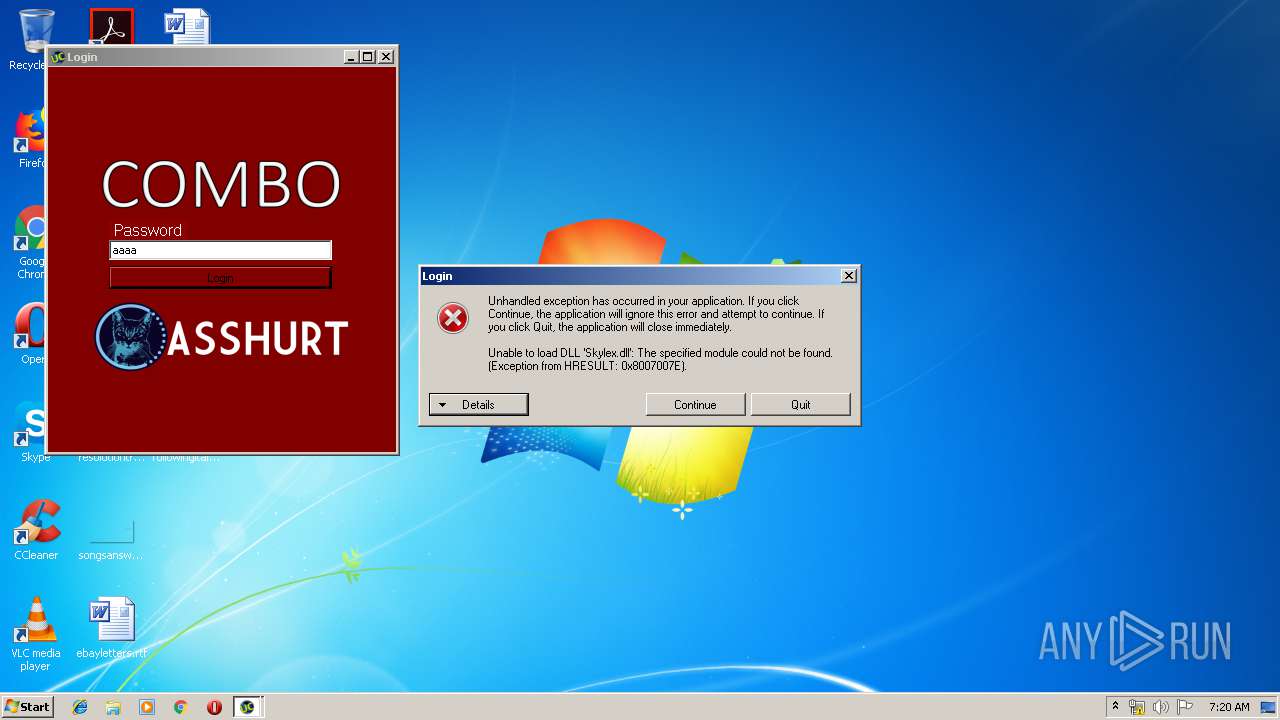Viewport: 1280px width, 720px height.
Task: Maximize the COMBO Login window
Action: pyautogui.click(x=368, y=57)
